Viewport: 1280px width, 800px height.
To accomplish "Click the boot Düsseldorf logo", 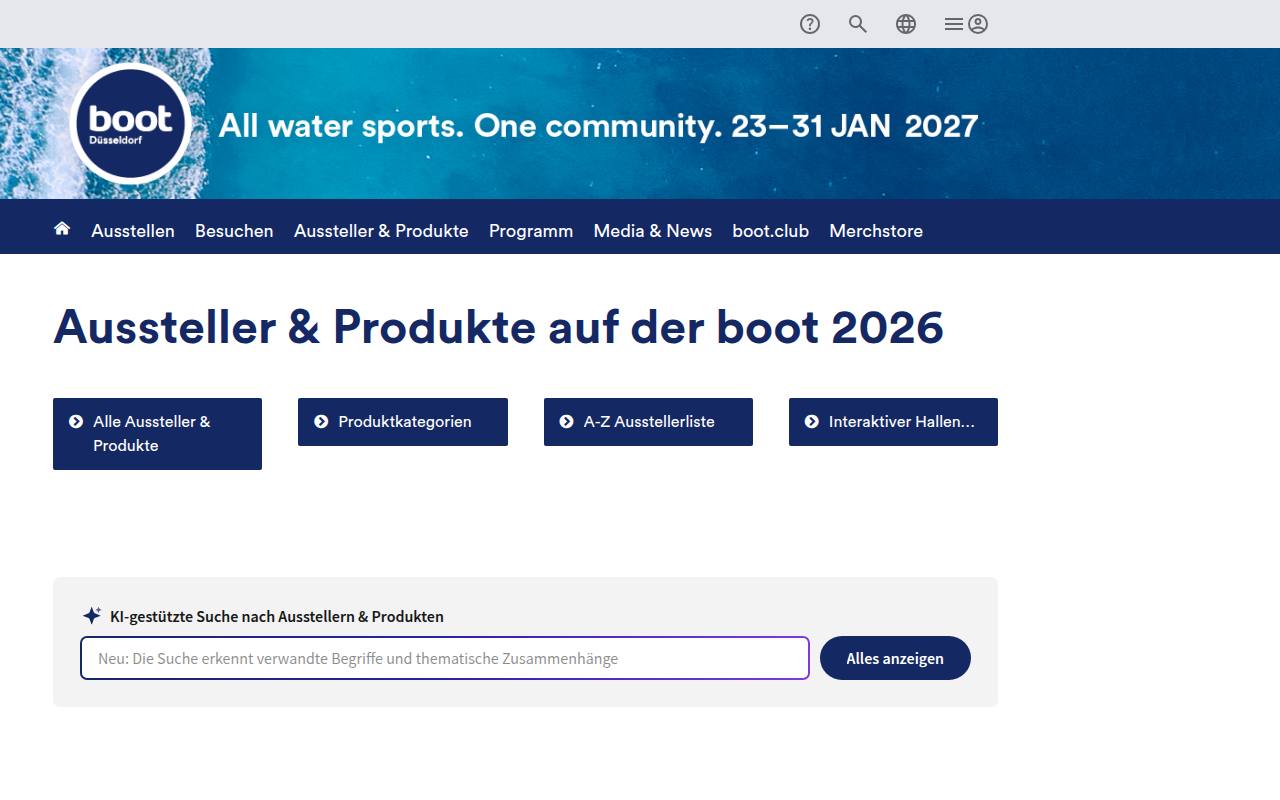I will [x=131, y=124].
